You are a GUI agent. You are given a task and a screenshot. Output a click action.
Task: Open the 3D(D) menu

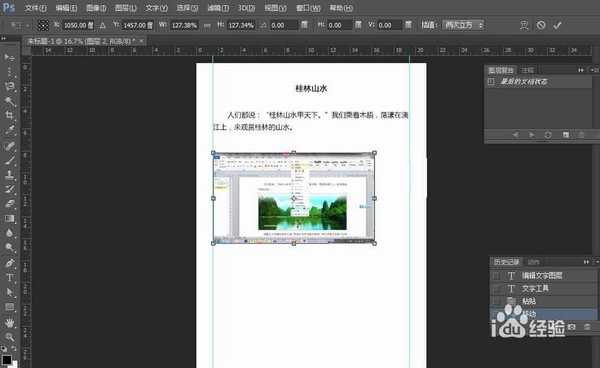point(247,8)
